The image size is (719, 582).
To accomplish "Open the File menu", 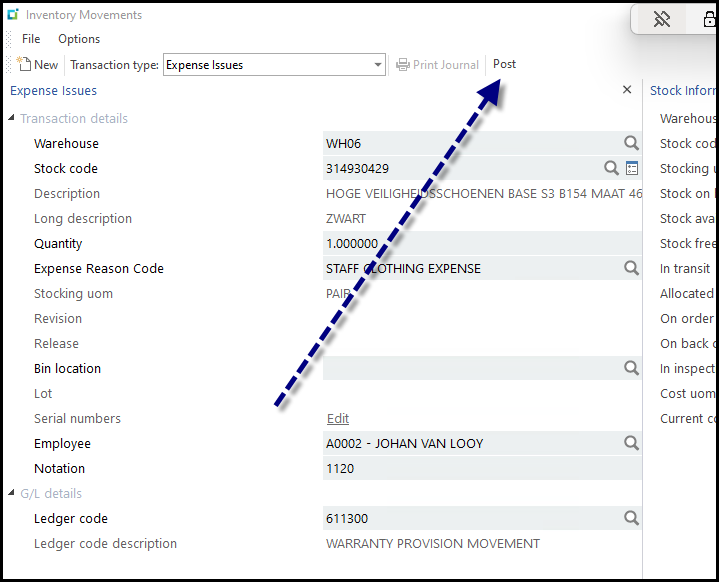I will click(x=31, y=39).
